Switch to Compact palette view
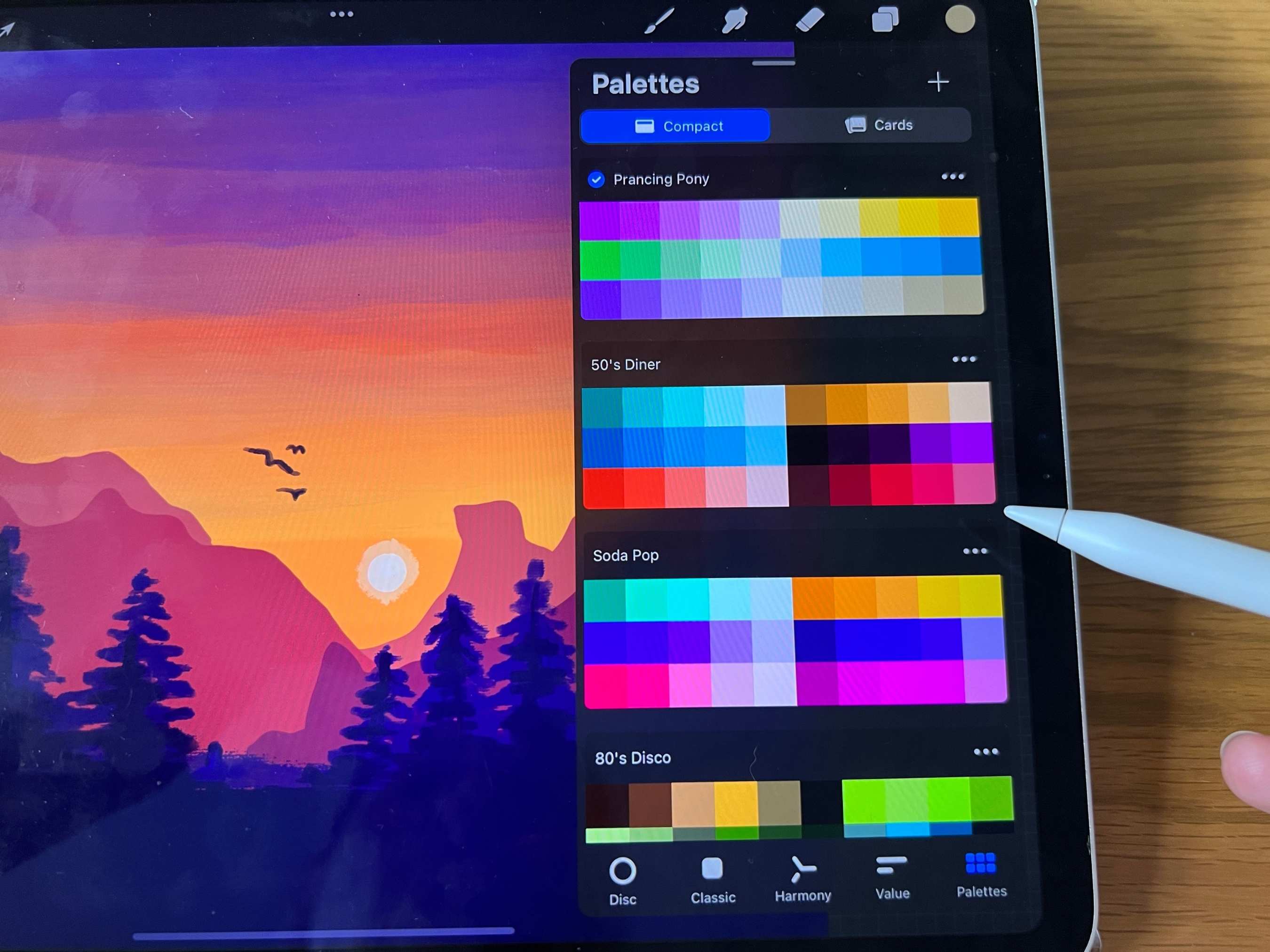This screenshot has height=952, width=1270. coord(679,126)
